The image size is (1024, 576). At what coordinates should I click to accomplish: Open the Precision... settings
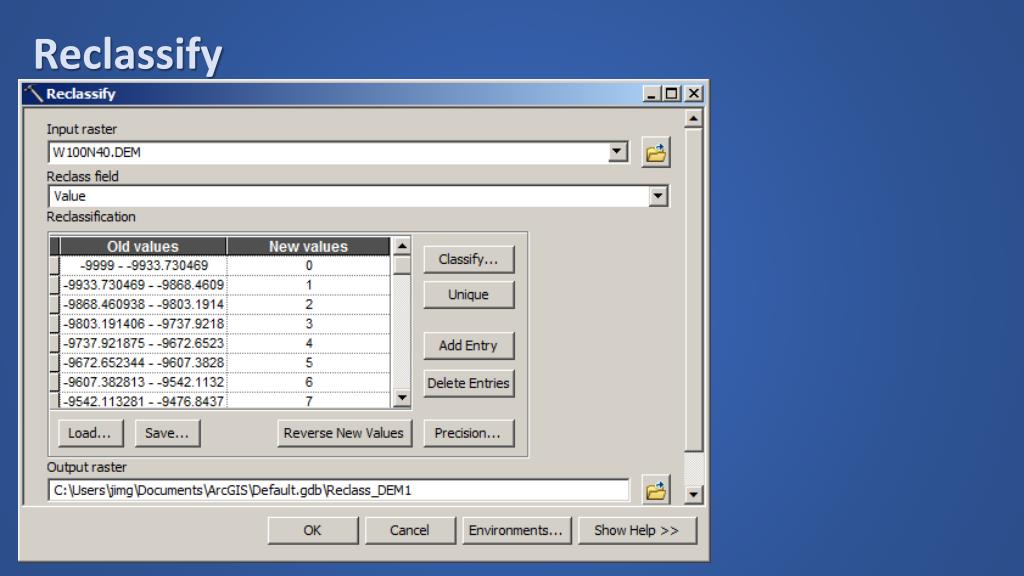click(x=468, y=433)
